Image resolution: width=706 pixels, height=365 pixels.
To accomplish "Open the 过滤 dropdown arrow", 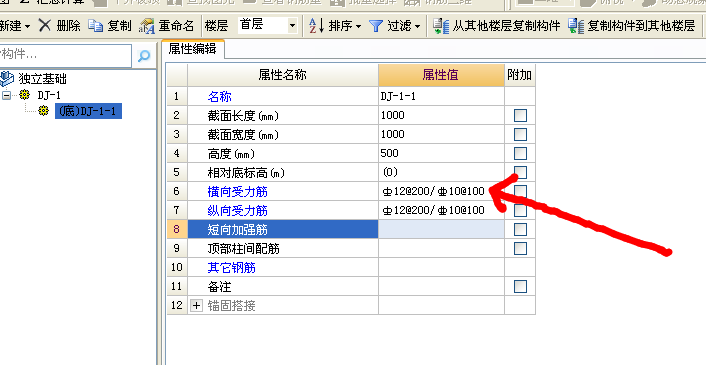I will pyautogui.click(x=417, y=27).
